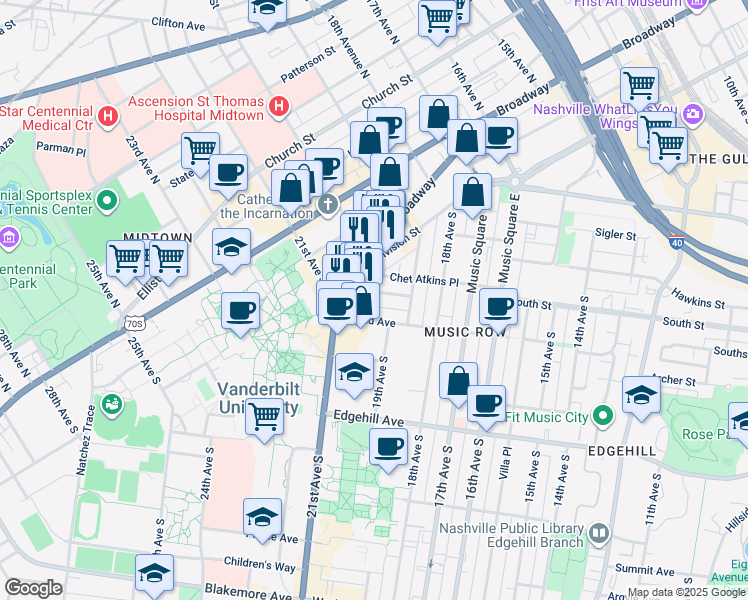Select the coffee cup marker on Vanderbilt campus paths
The width and height of the screenshot is (748, 600).
(240, 313)
